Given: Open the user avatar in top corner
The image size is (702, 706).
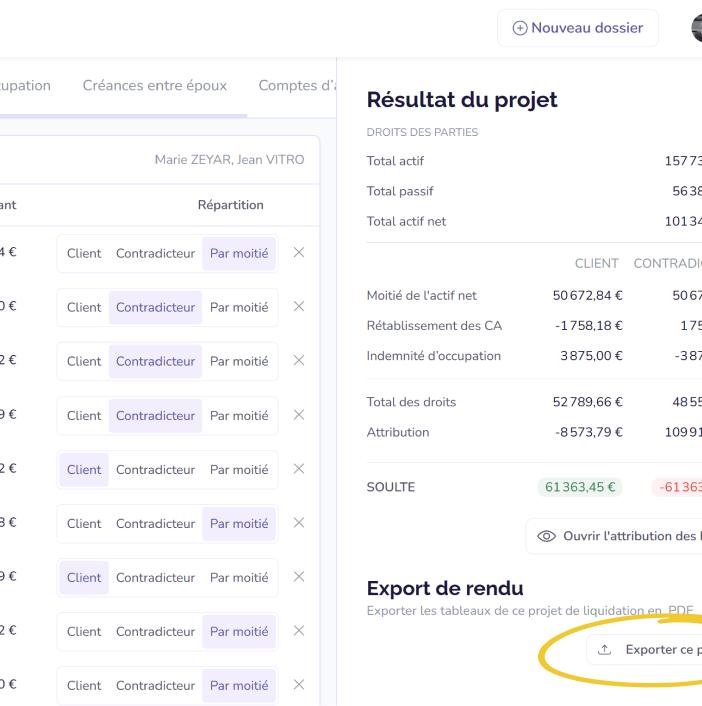Looking at the screenshot, I should coord(697,28).
